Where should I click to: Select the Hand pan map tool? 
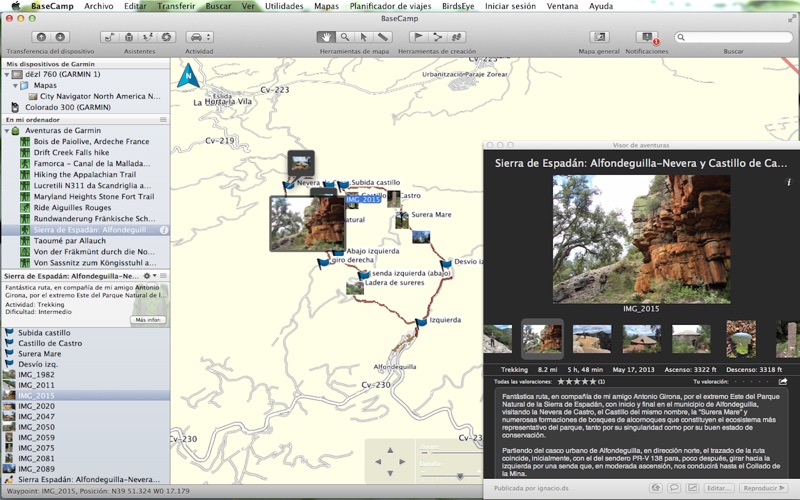click(326, 37)
